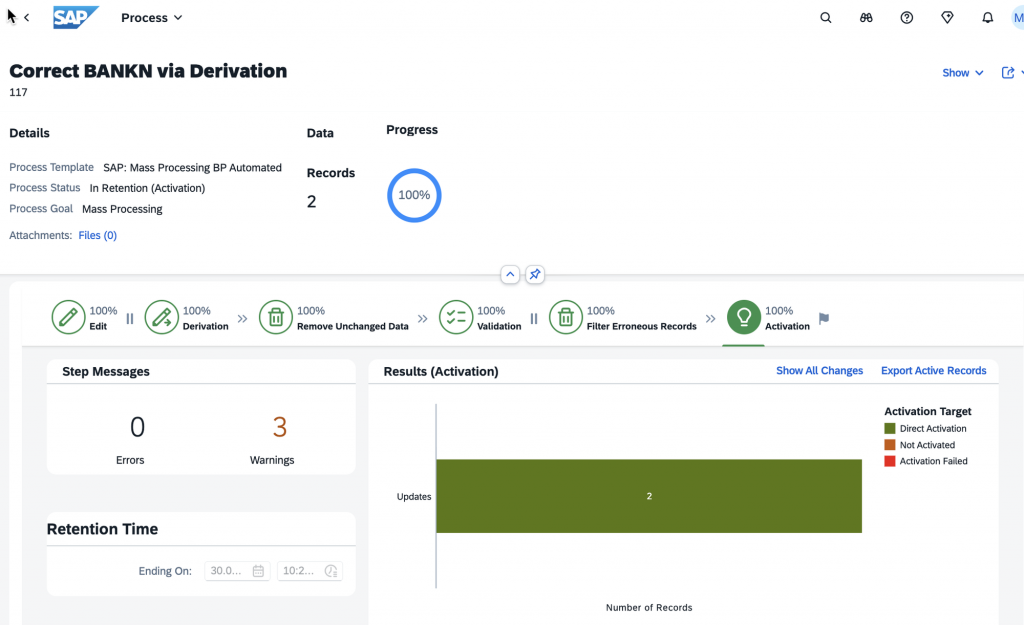Click the 0 Errors count
The height and width of the screenshot is (625, 1024).
[137, 427]
